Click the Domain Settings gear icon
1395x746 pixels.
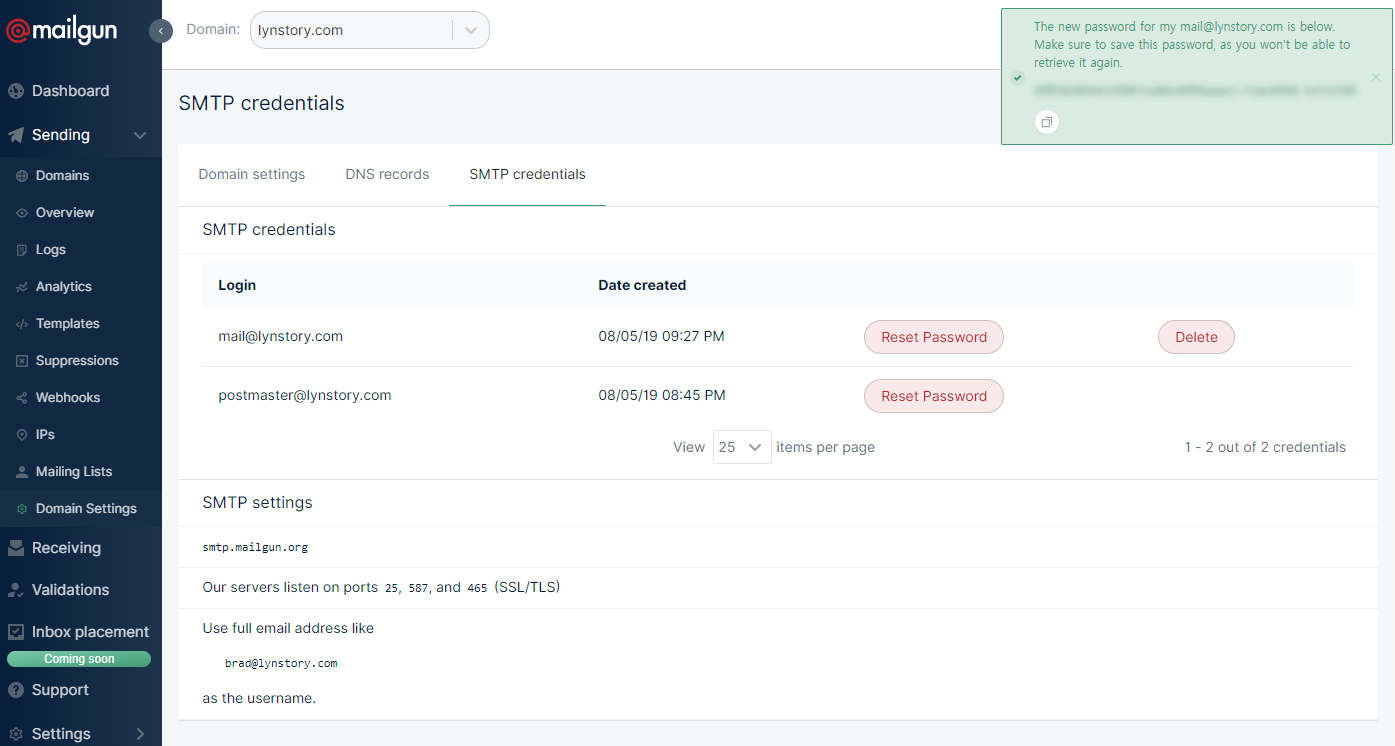(22, 509)
